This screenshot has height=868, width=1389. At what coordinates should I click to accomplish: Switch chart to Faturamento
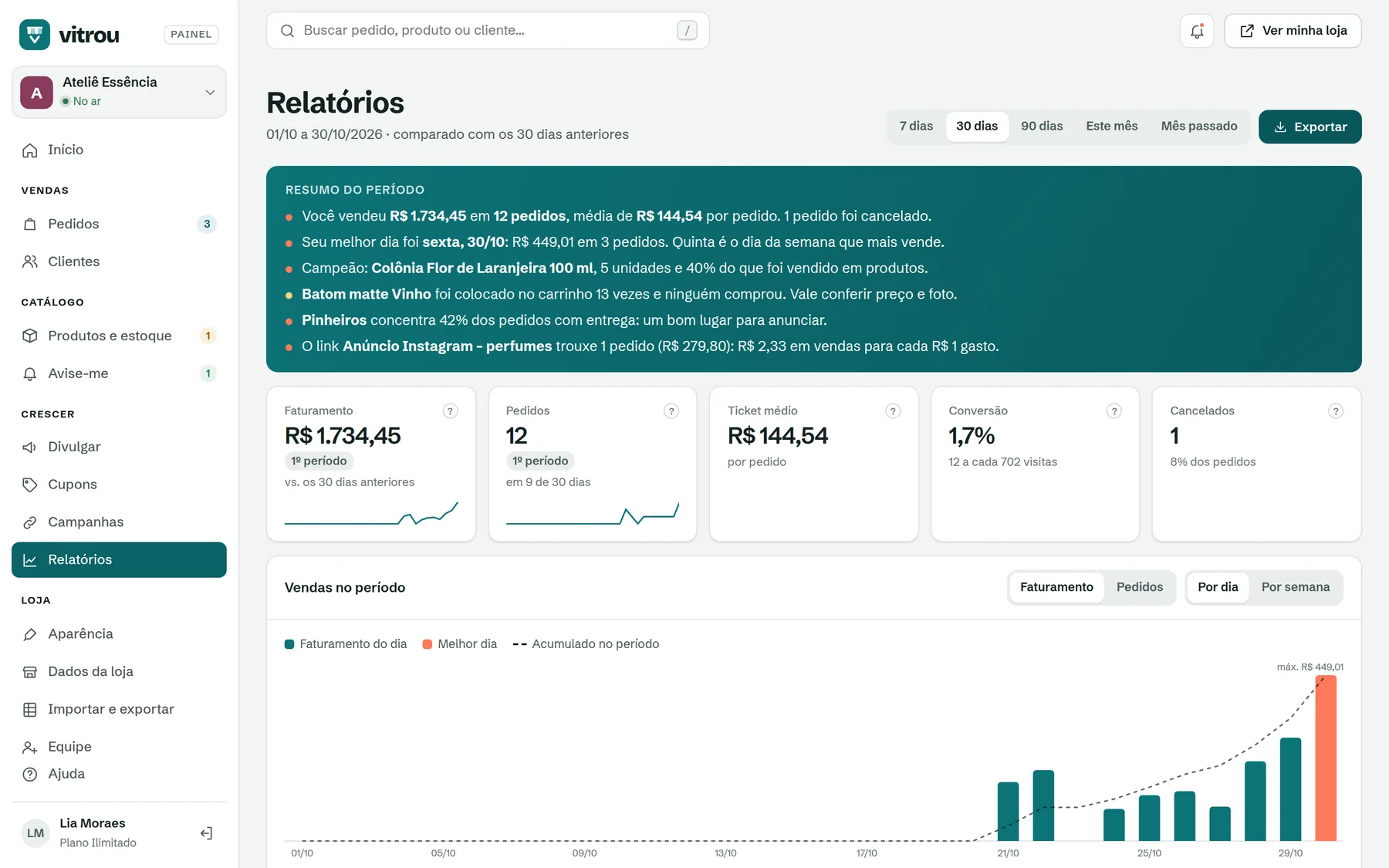click(1056, 587)
